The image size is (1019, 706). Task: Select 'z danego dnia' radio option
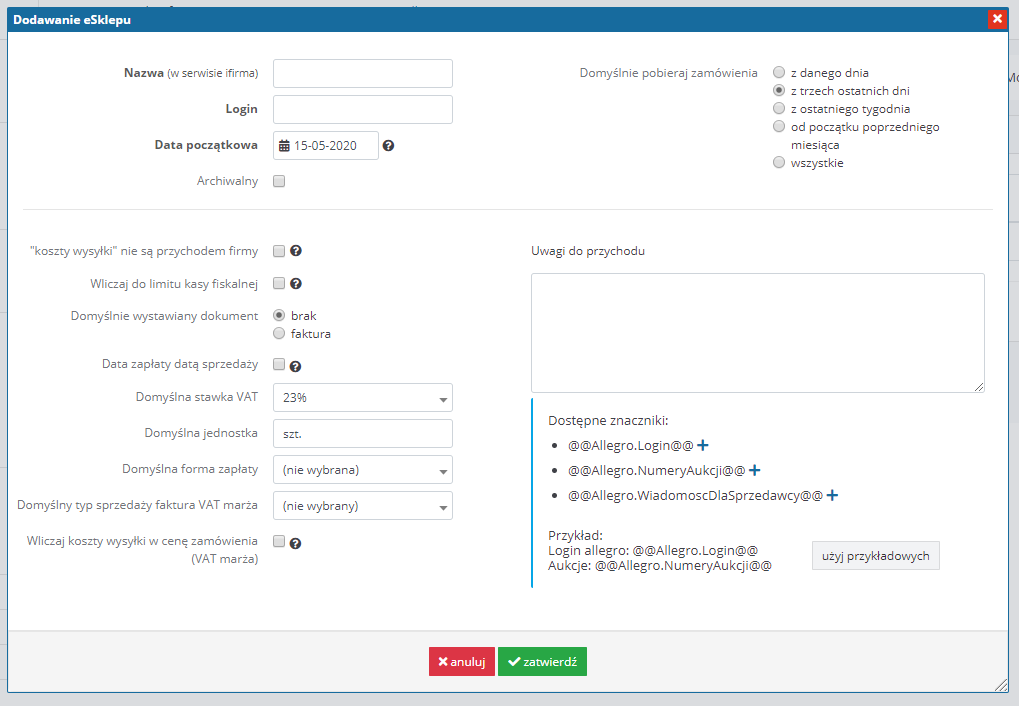779,72
